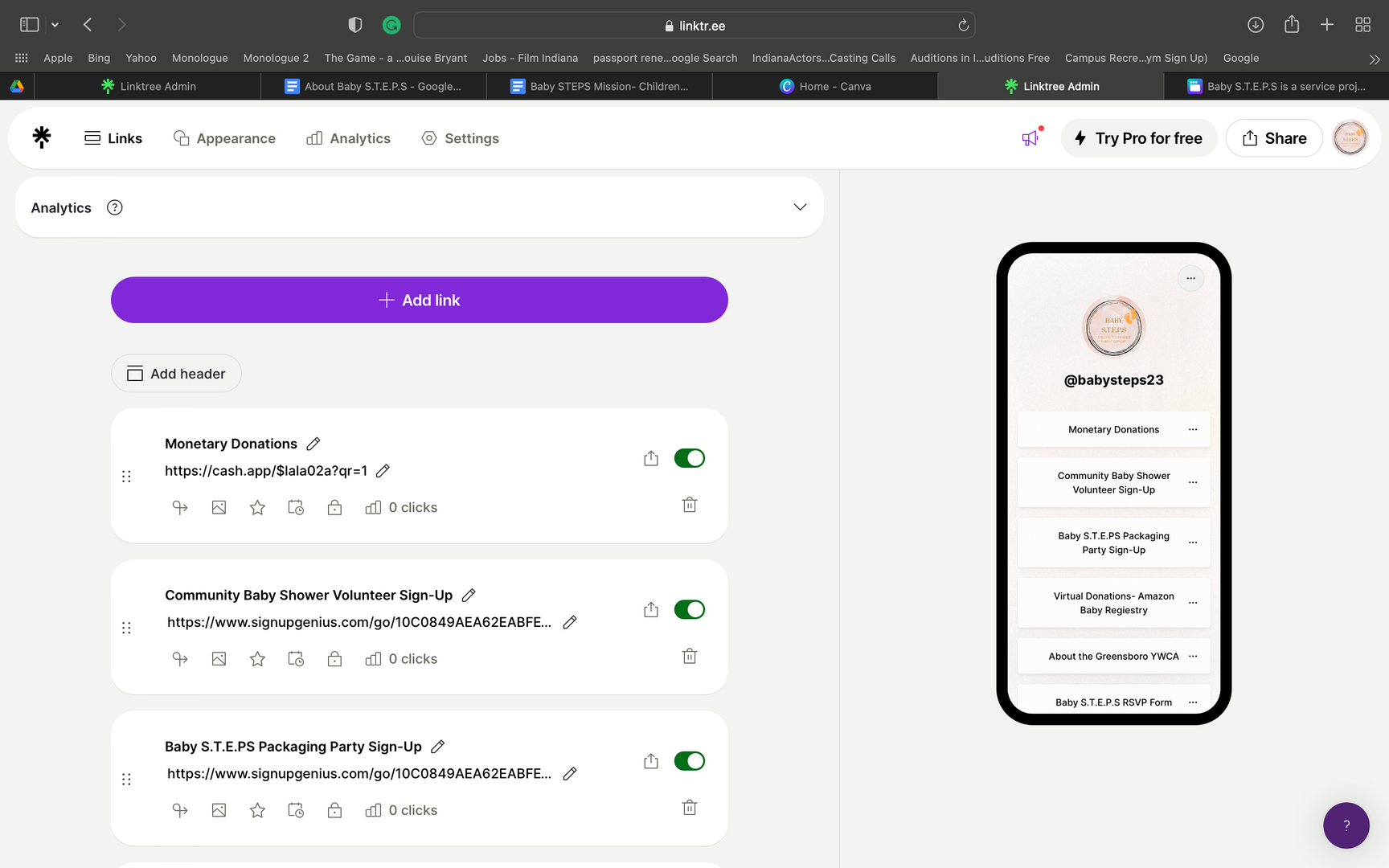Viewport: 1389px width, 868px height.
Task: Show more bookmarks with the overflow chevron
Action: coord(1374,59)
